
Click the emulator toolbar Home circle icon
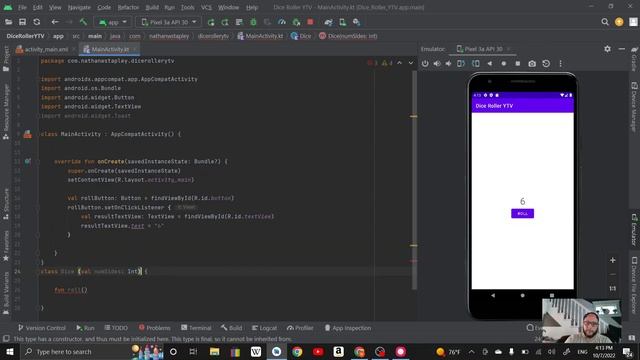coord(504,64)
